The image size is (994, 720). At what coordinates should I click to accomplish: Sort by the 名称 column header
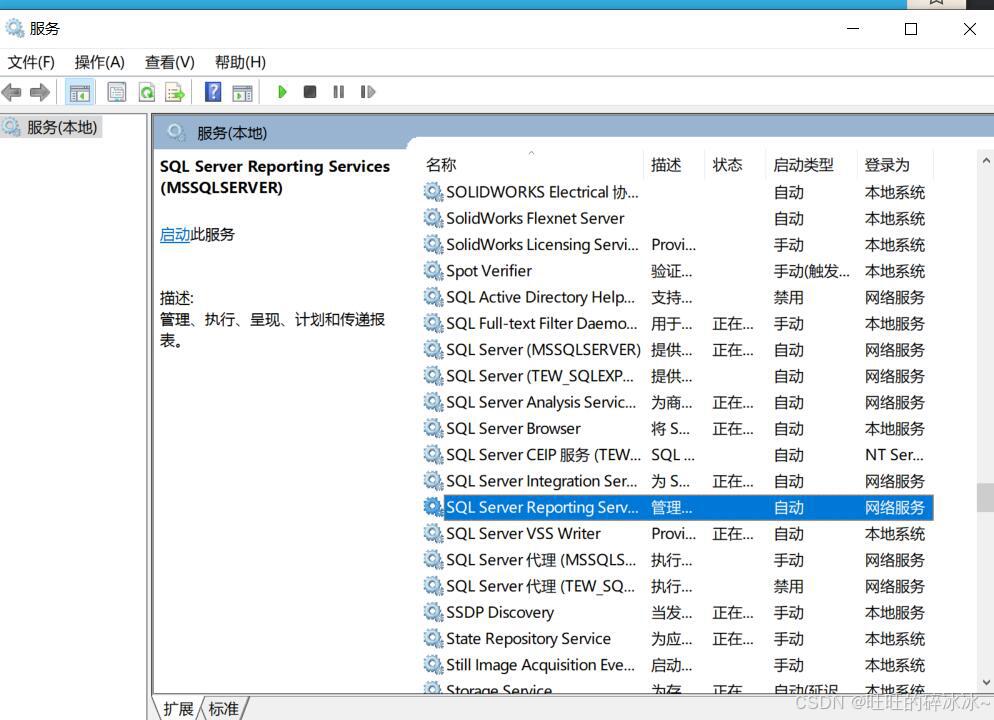[441, 165]
